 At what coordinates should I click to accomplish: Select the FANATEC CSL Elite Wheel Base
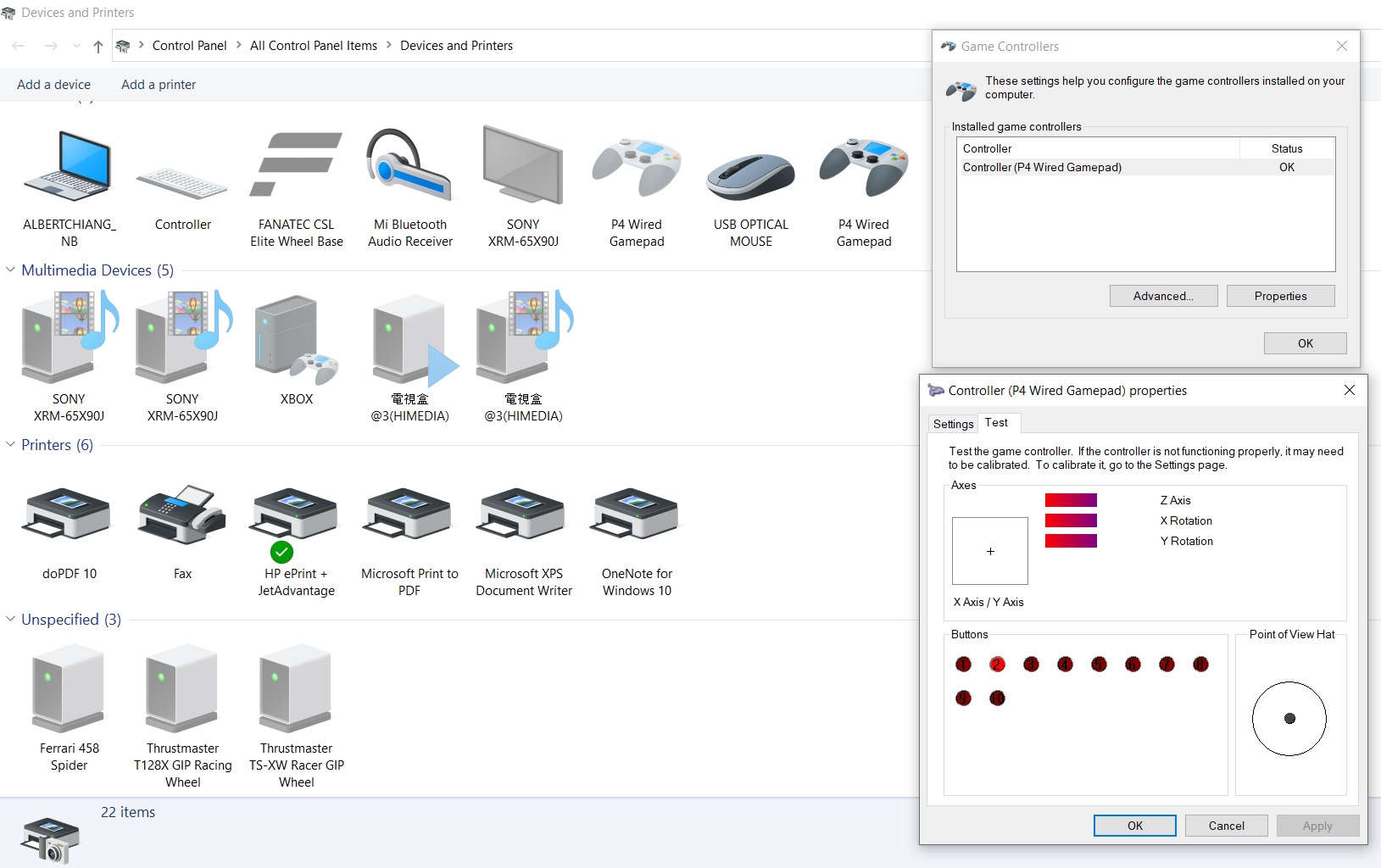click(x=296, y=187)
